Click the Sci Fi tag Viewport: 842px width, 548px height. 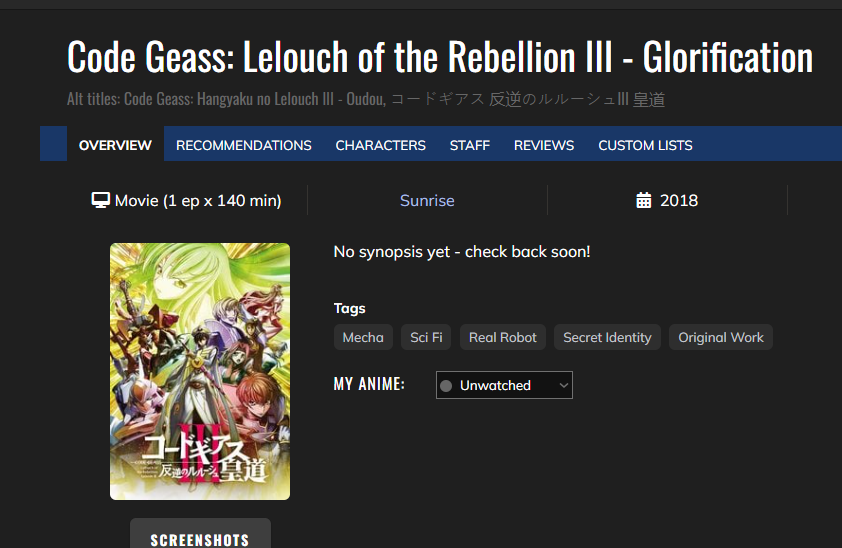point(426,338)
